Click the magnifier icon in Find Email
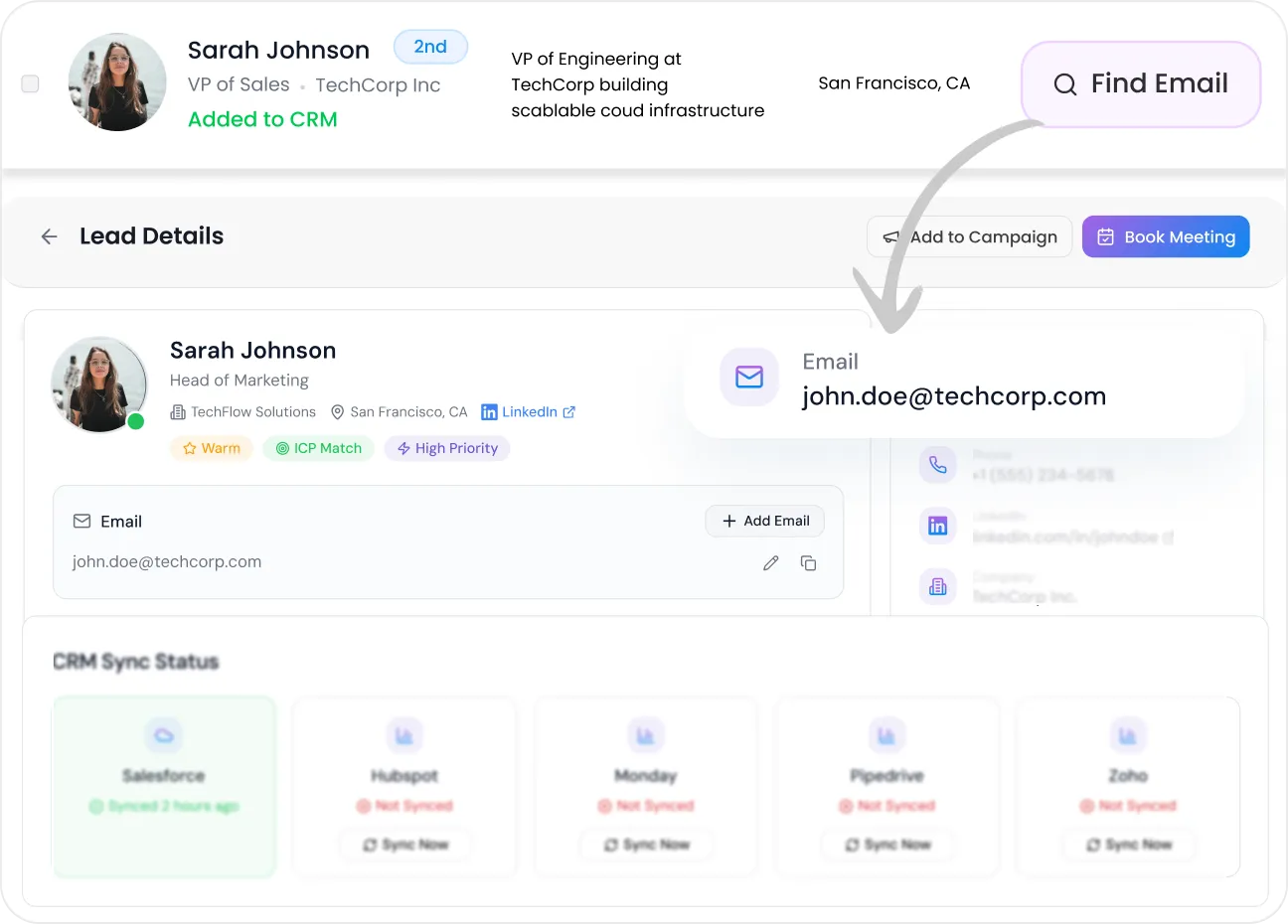 [x=1065, y=84]
